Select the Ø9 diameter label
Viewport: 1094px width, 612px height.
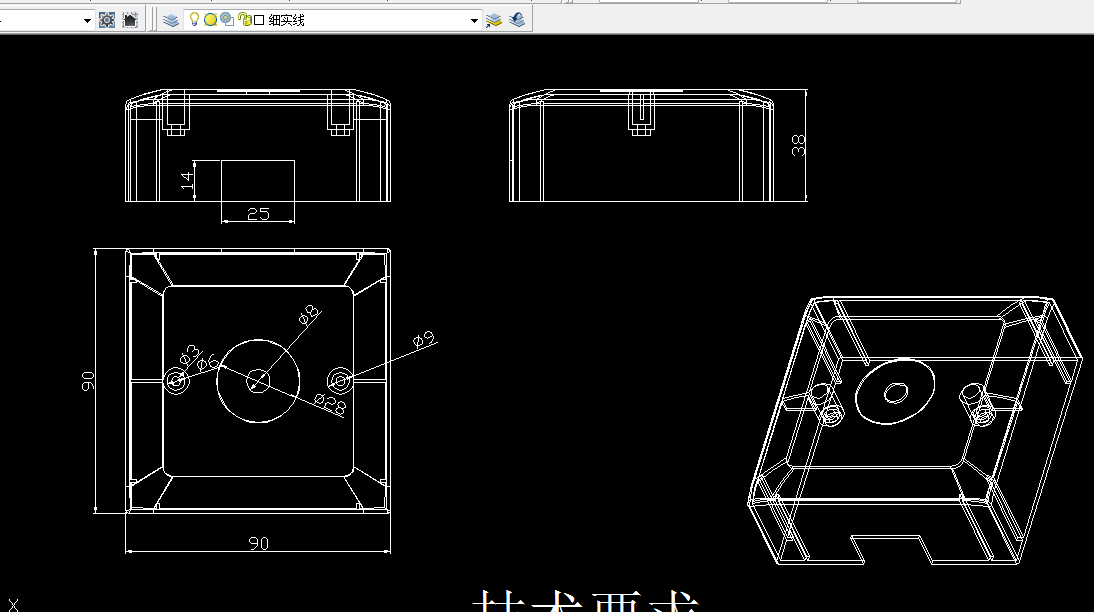pyautogui.click(x=424, y=340)
